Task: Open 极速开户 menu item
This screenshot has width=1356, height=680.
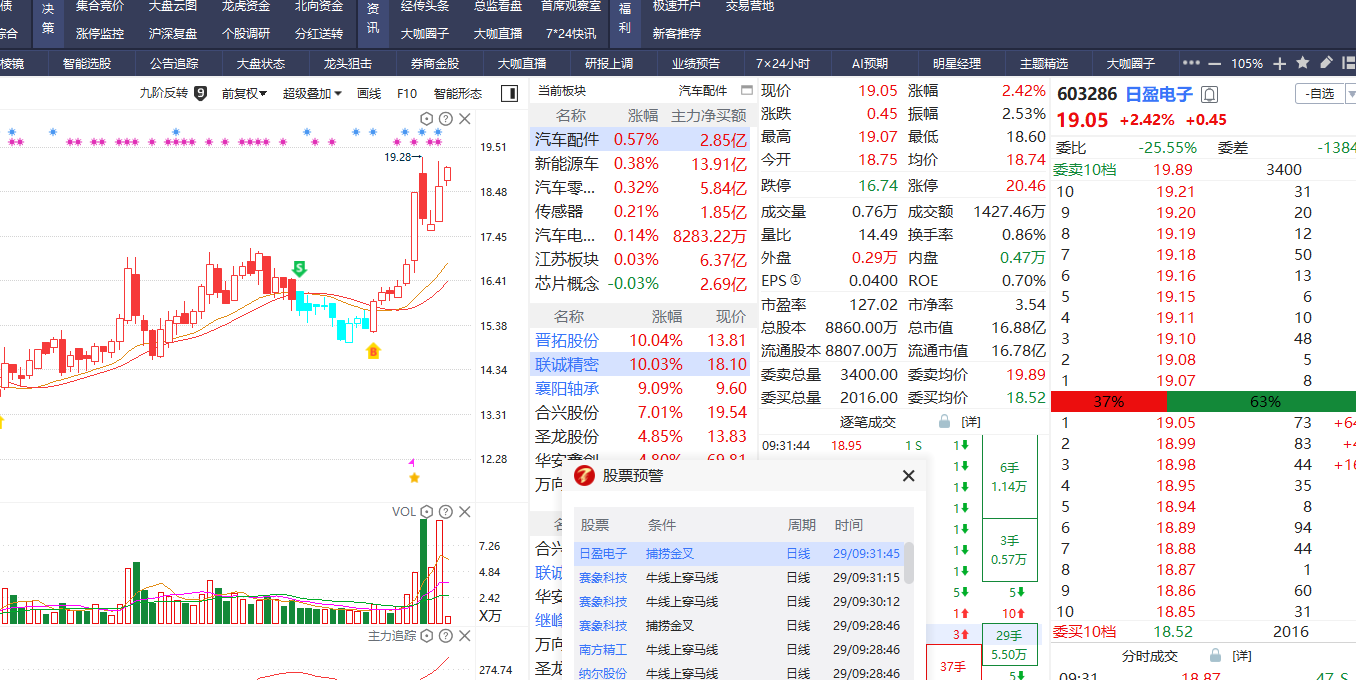Action: pos(677,6)
